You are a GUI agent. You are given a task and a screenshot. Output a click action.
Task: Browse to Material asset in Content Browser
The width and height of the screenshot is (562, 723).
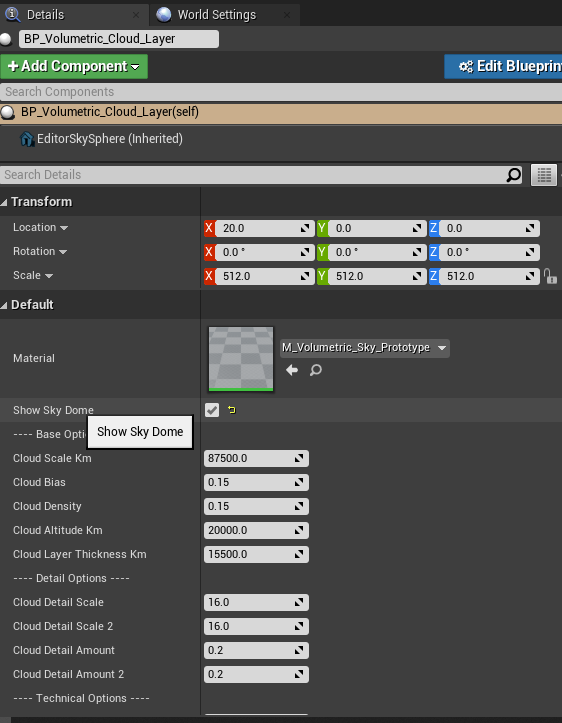coord(316,370)
